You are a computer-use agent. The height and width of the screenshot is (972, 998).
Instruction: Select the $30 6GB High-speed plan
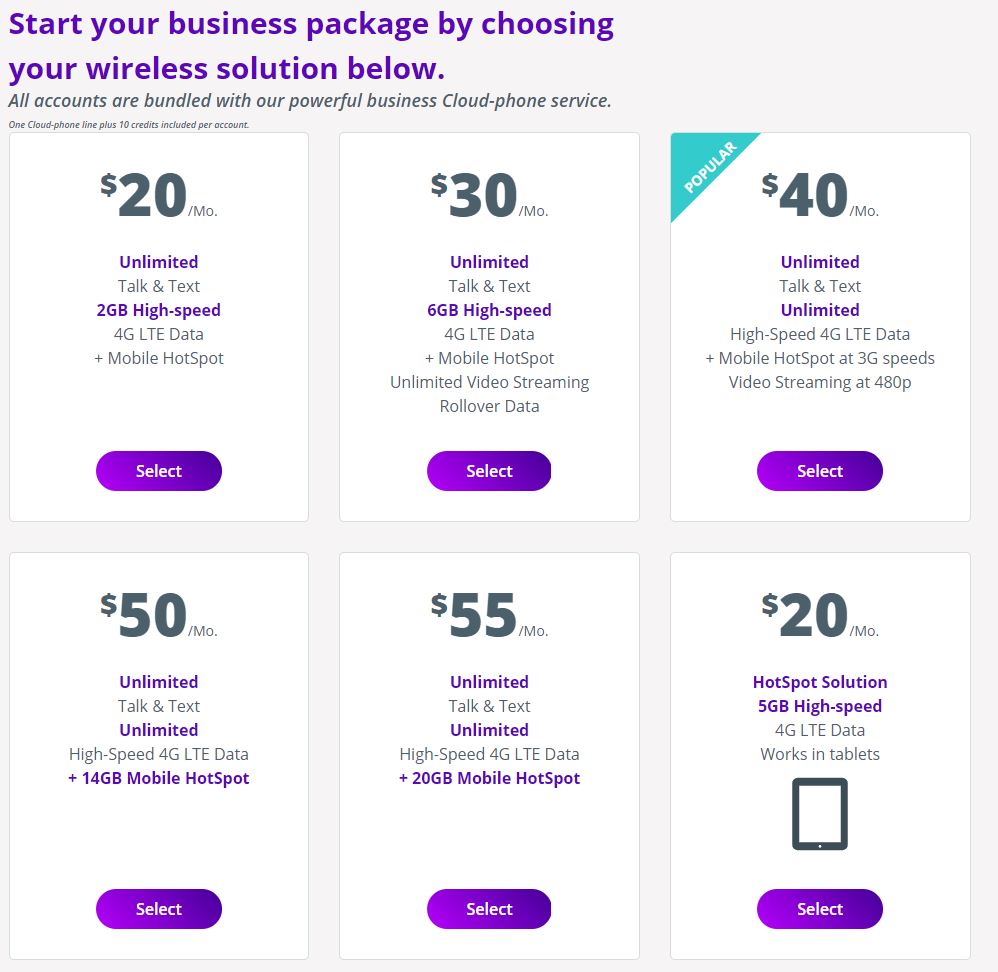489,471
